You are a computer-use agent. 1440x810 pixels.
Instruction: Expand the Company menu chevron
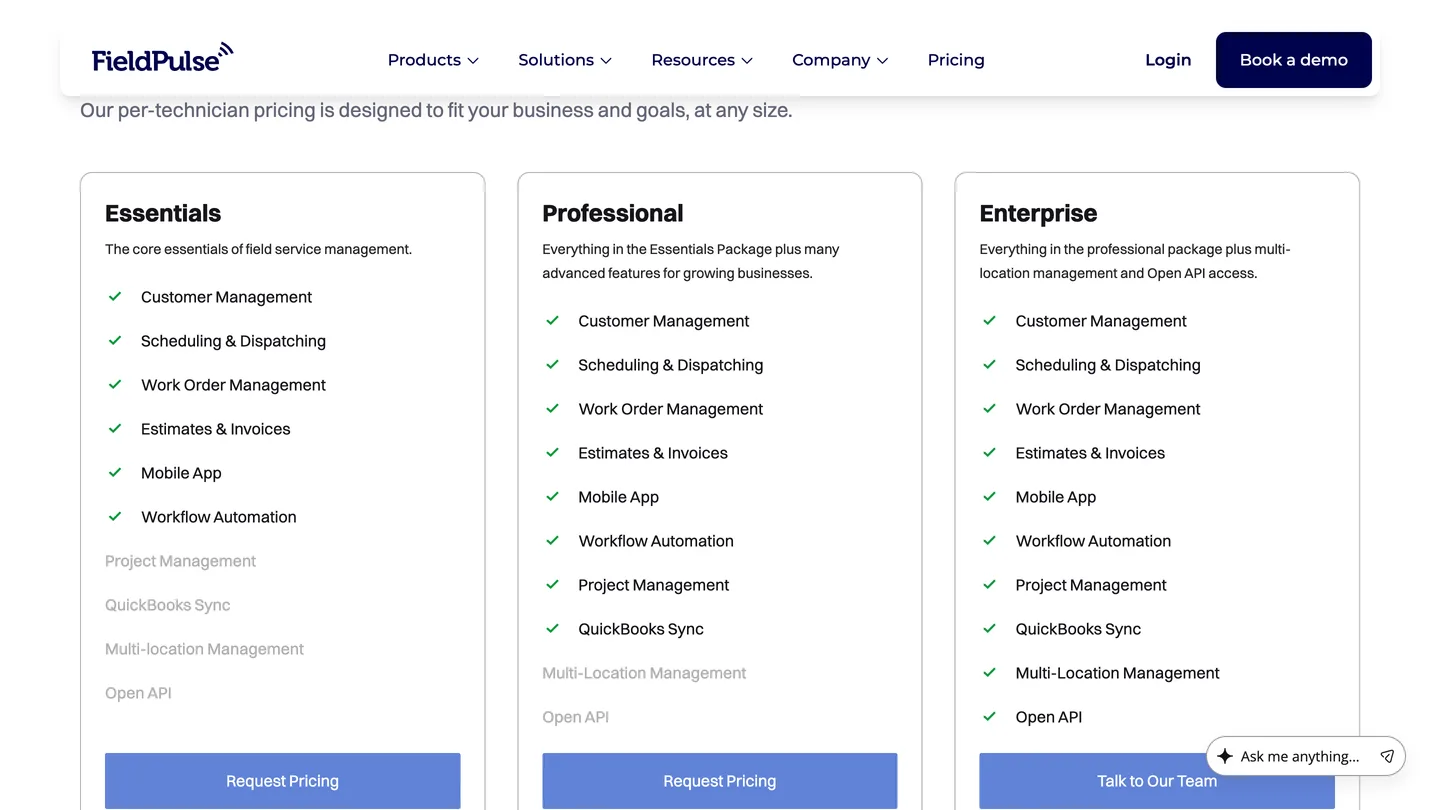[882, 61]
